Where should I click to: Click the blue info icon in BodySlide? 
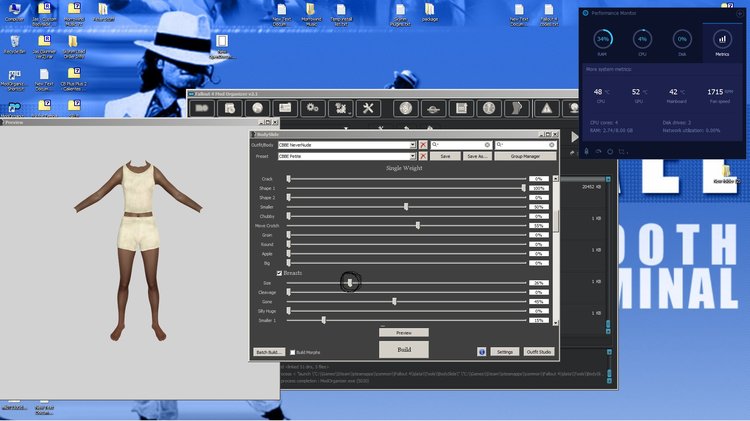[482, 352]
